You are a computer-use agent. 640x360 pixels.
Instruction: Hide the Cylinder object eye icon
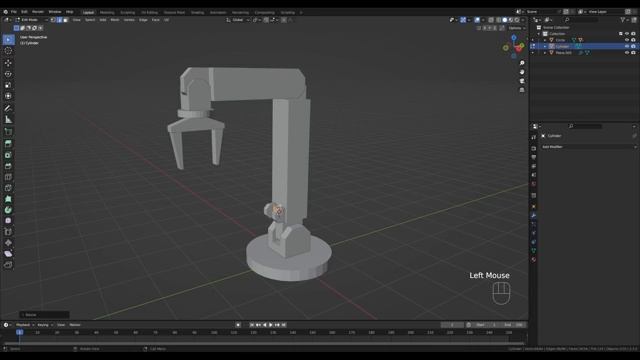627,47
